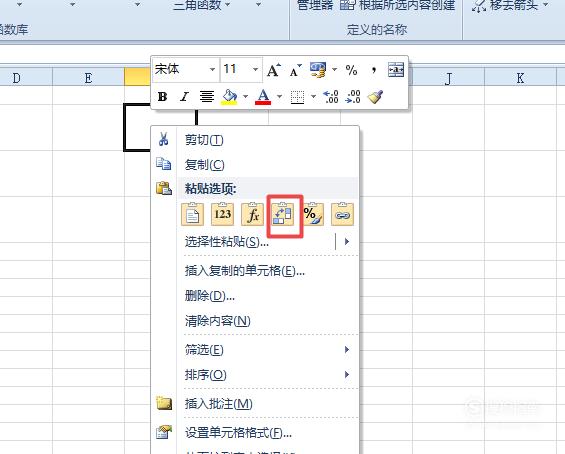The height and width of the screenshot is (454, 565).
Task: Click the Cut scissors icon
Action: pos(163,139)
